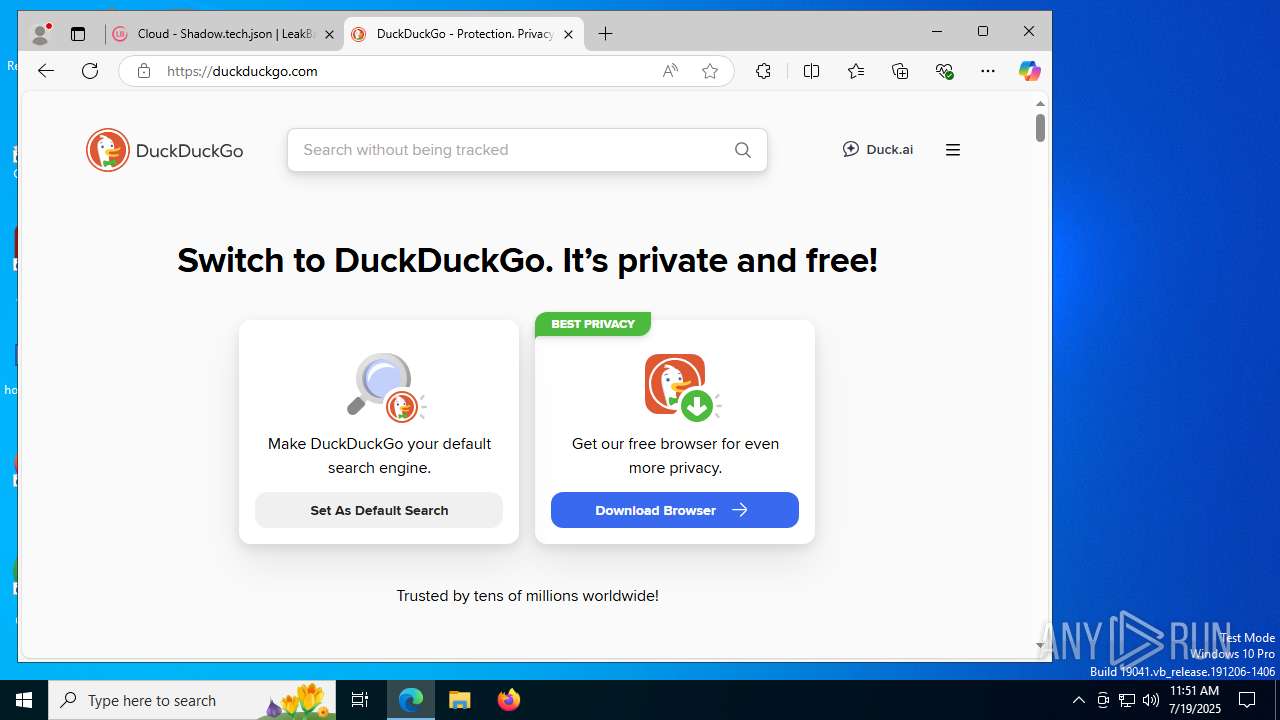
Task: Toggle Split screen view
Action: (x=811, y=71)
